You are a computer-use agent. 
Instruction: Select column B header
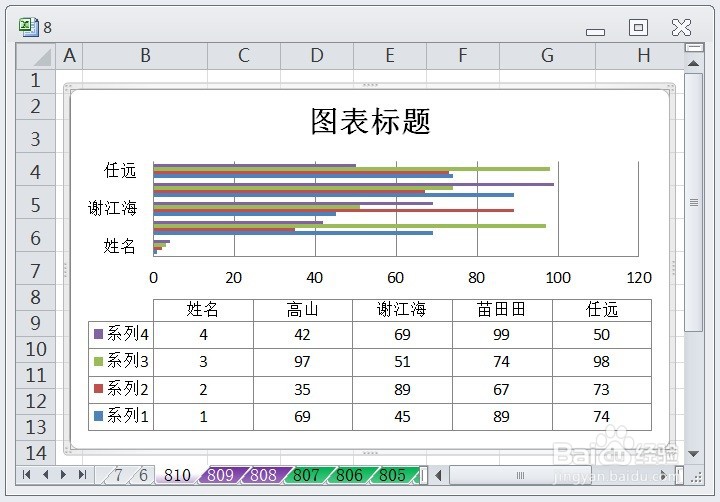[145, 56]
